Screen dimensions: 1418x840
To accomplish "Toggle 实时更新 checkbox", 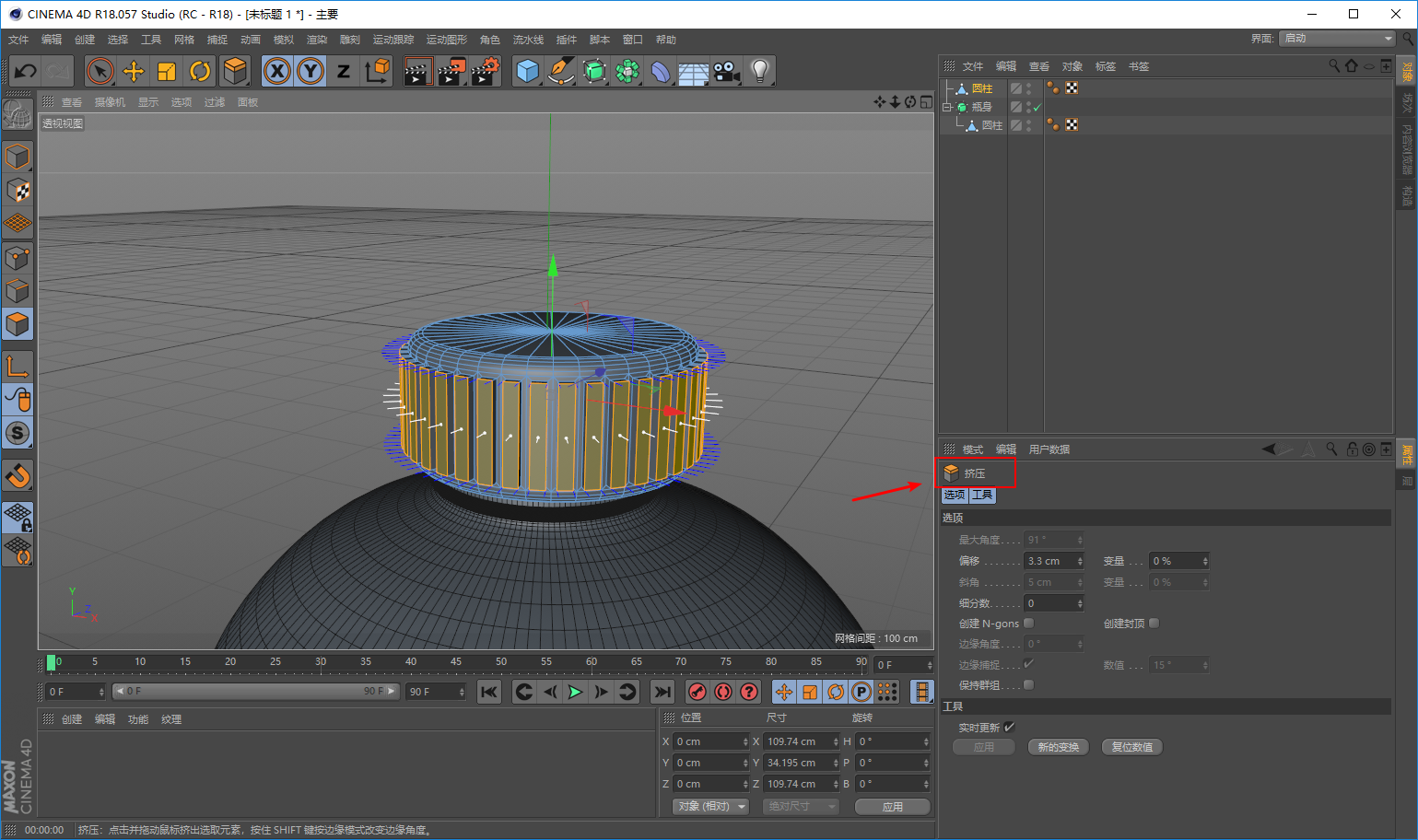I will click(x=1010, y=728).
